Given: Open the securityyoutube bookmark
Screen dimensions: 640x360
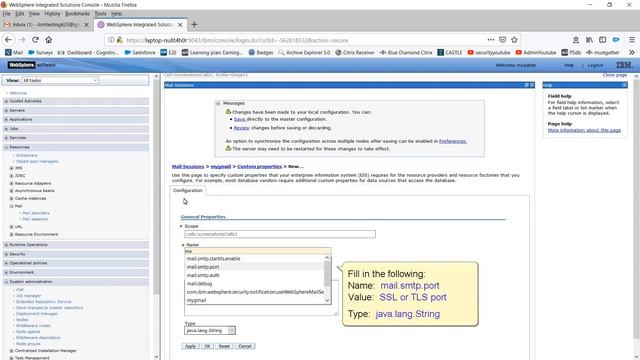Looking at the screenshot, I should point(489,52).
